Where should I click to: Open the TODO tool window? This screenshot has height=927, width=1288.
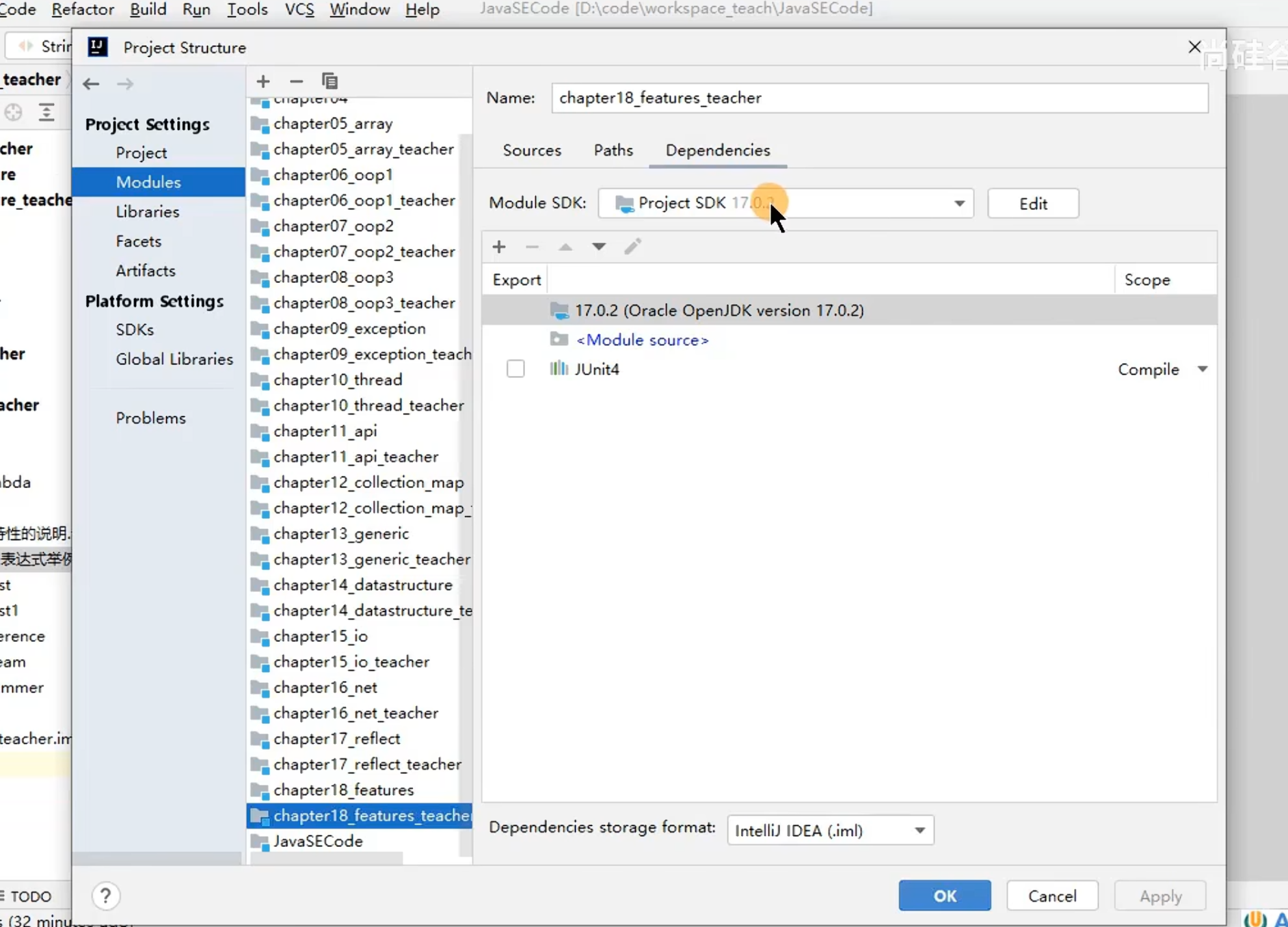pyautogui.click(x=27, y=896)
